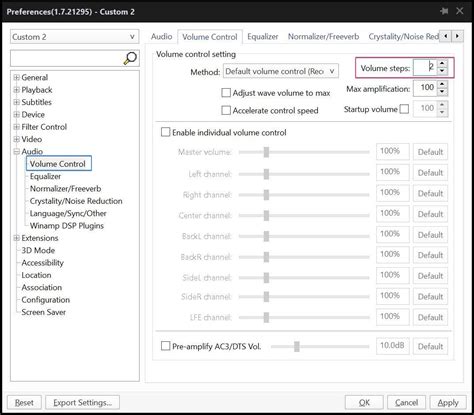Select Winamp DSP Plugins item
The height and width of the screenshot is (415, 474).
67,225
